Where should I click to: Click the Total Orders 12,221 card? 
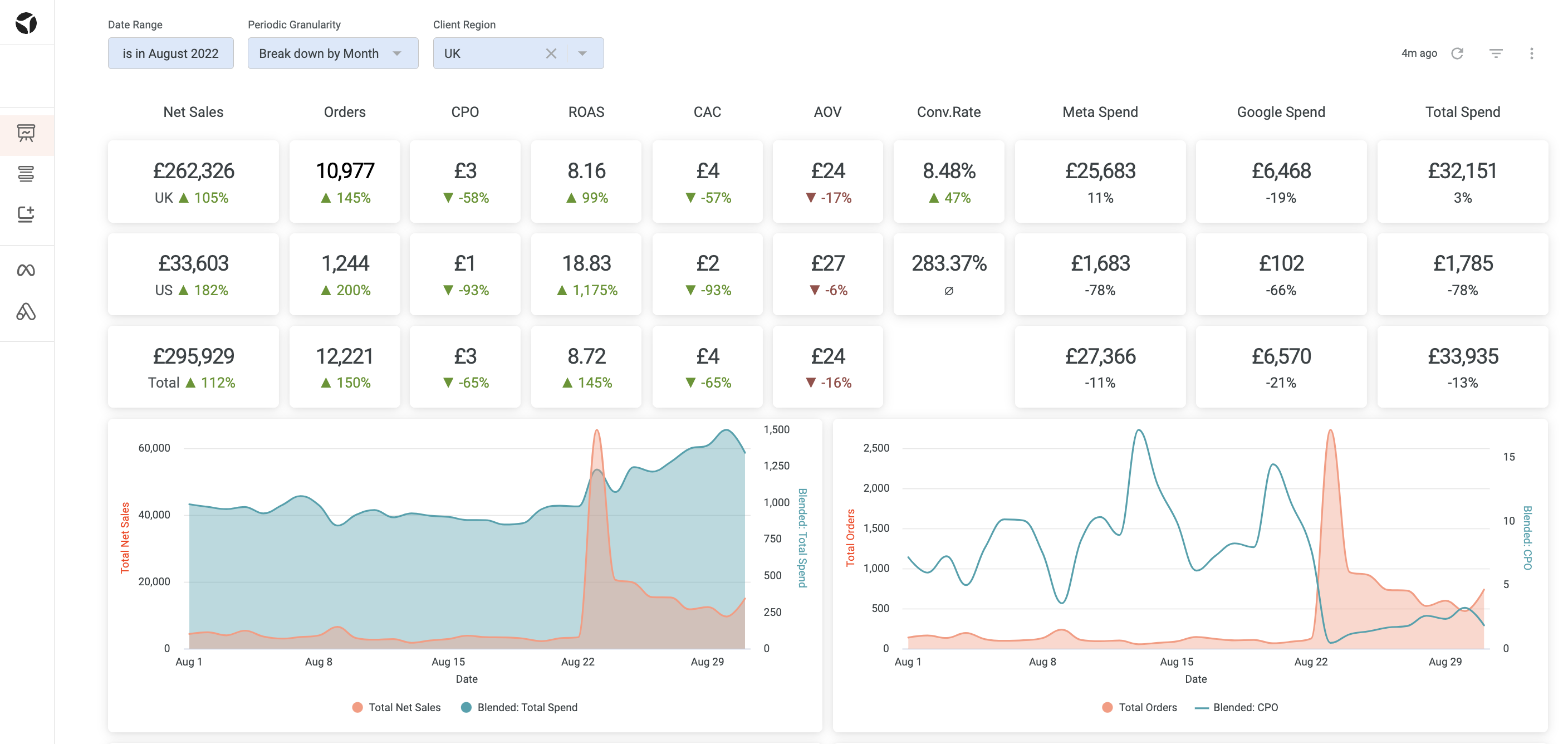(x=345, y=366)
